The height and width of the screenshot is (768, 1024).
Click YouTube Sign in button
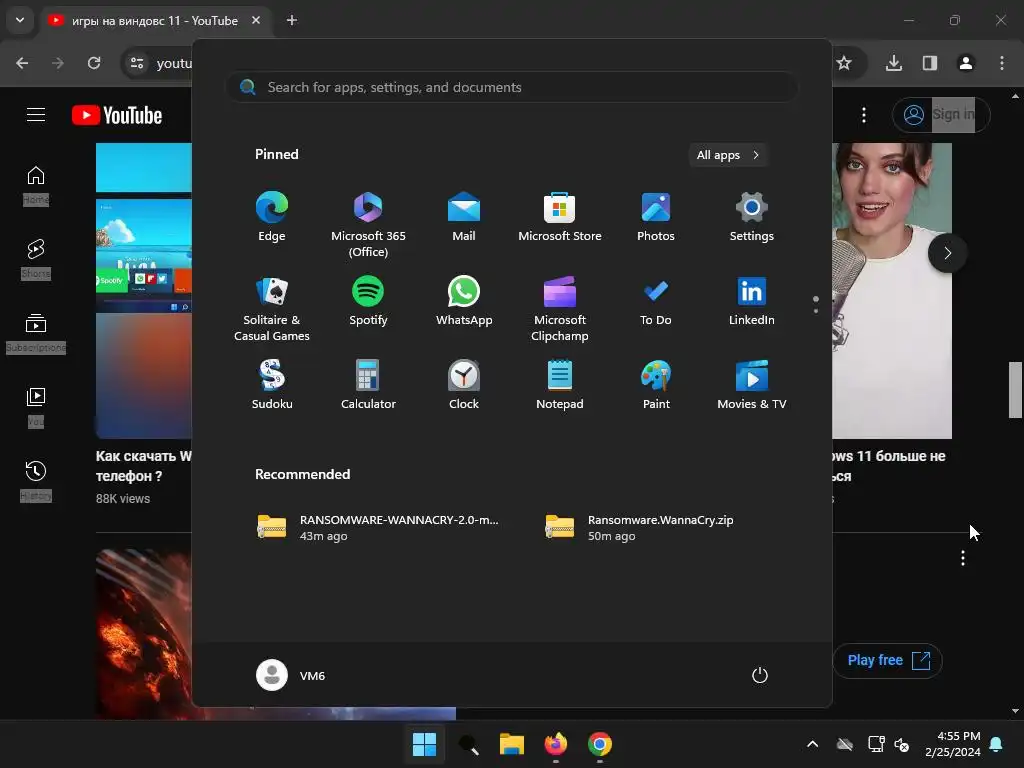(x=941, y=115)
